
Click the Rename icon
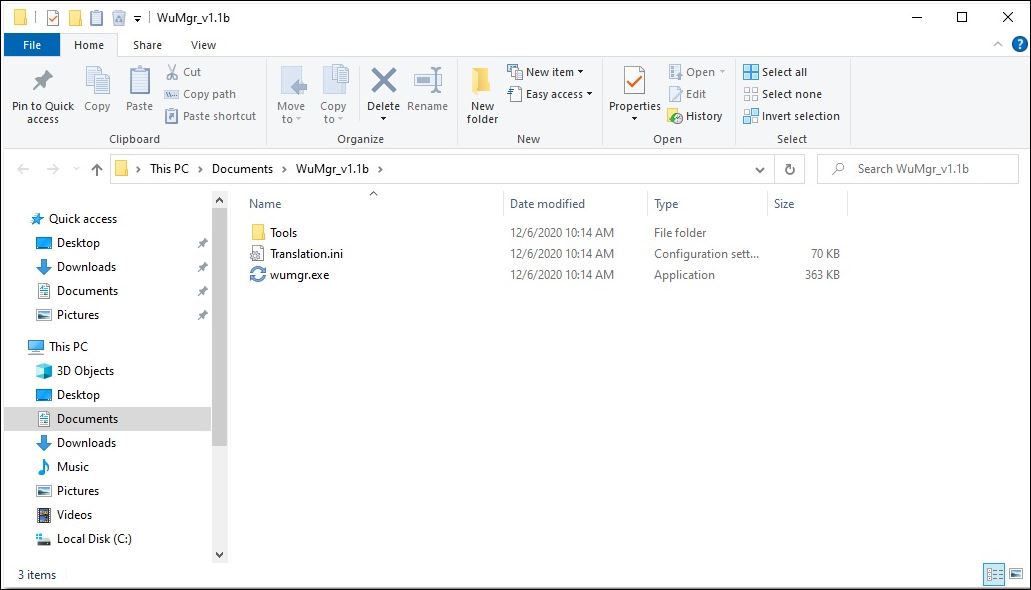point(427,82)
